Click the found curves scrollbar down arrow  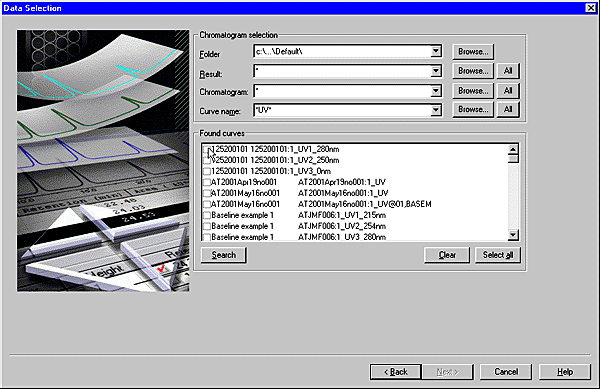(x=513, y=234)
